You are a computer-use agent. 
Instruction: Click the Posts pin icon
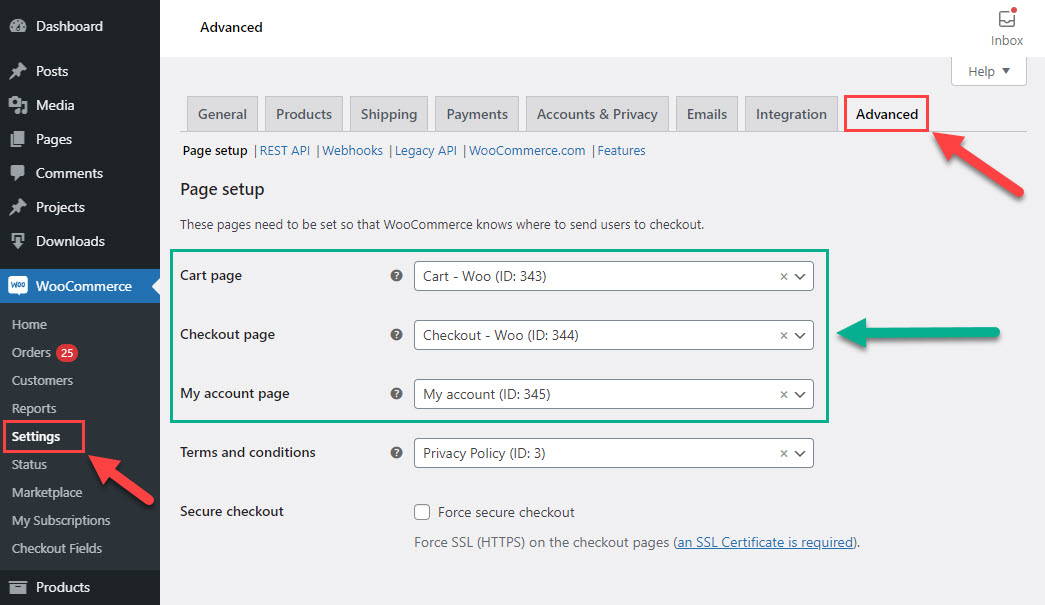pos(18,71)
